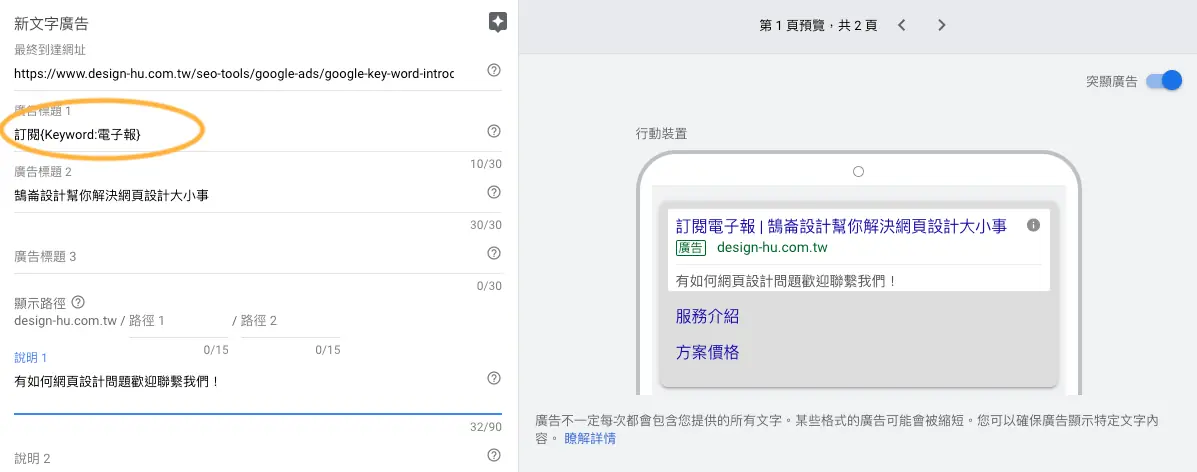Click preview description 有如何網頁設計問題歡迎聯繫我們！
This screenshot has width=1197, height=472.
[786, 281]
